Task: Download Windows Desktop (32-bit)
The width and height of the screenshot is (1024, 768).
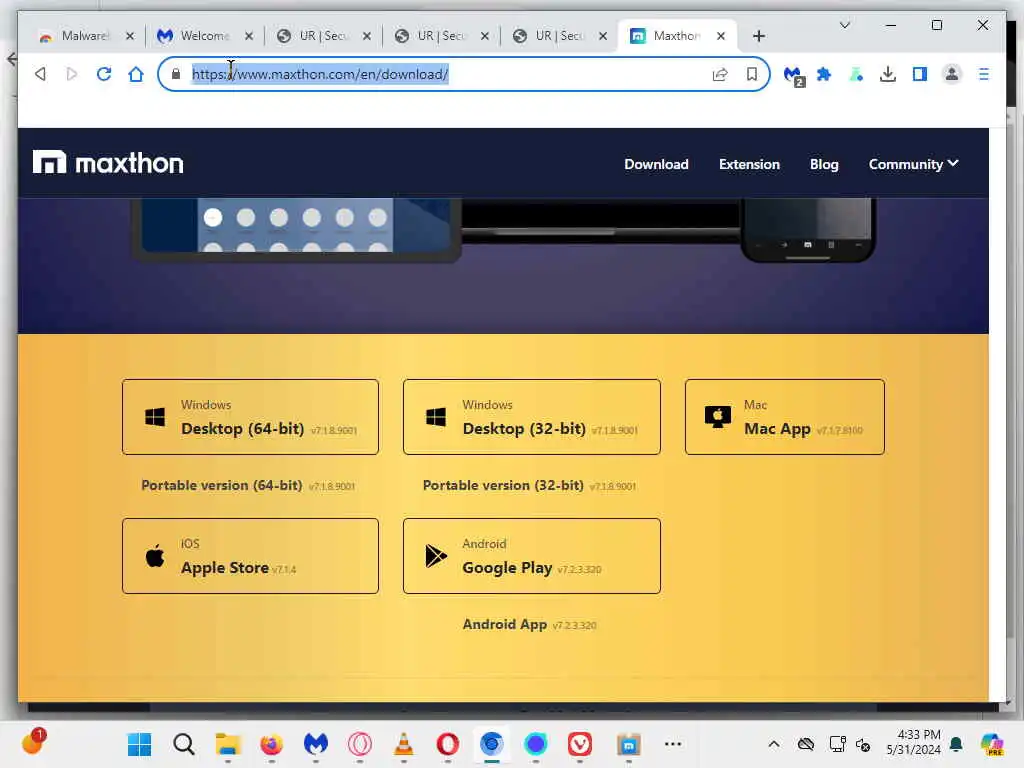Action: (532, 417)
